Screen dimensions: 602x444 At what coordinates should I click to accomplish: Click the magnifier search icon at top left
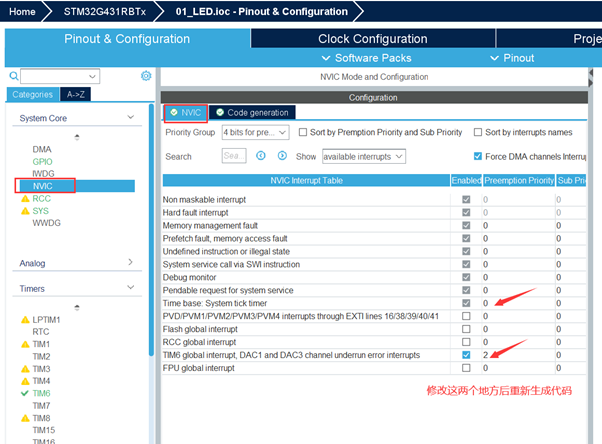coord(14,76)
